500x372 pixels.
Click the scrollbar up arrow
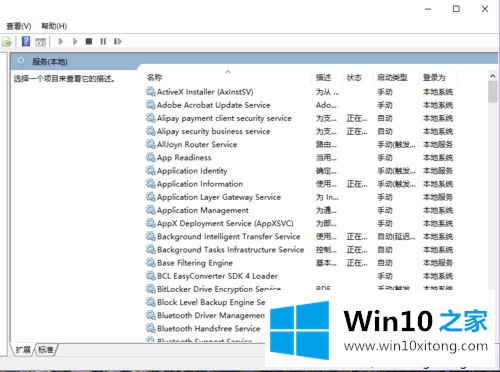point(493,76)
